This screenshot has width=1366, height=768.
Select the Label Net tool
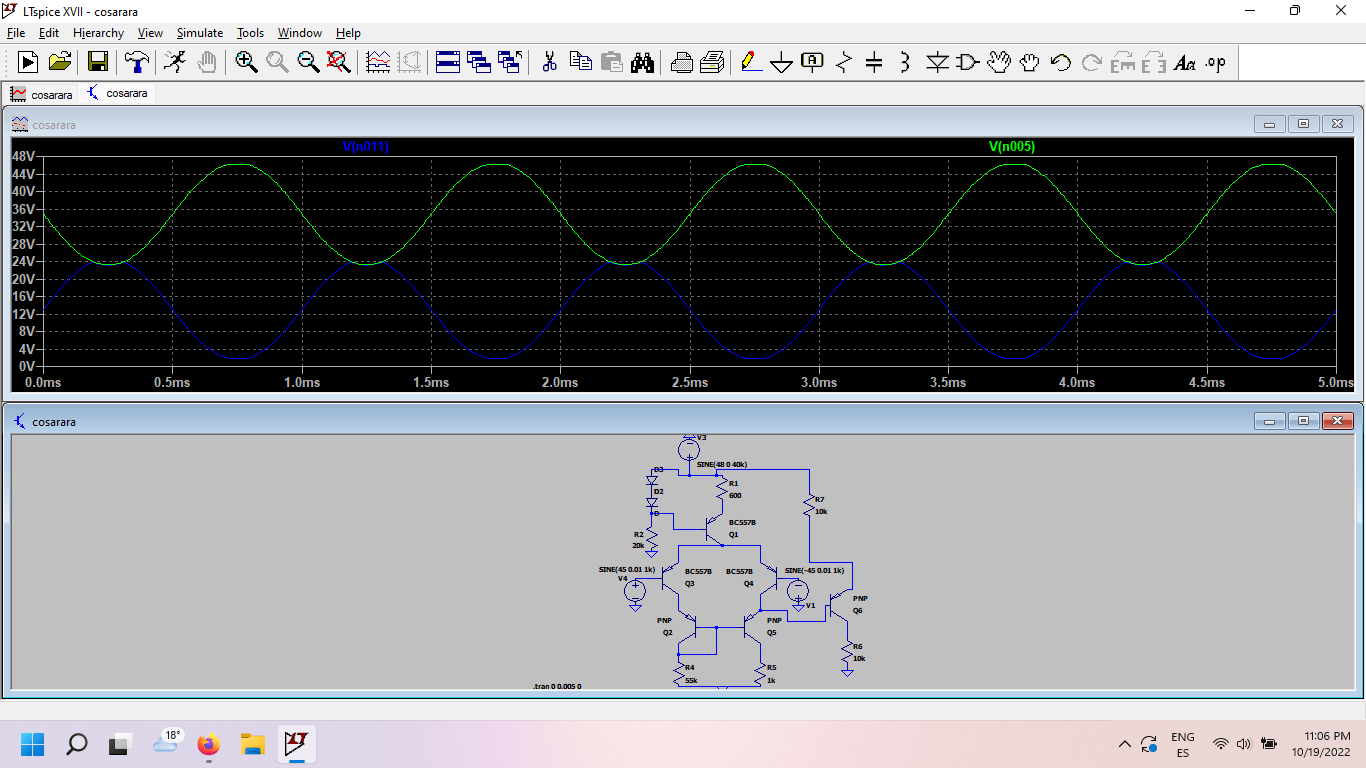[x=812, y=62]
